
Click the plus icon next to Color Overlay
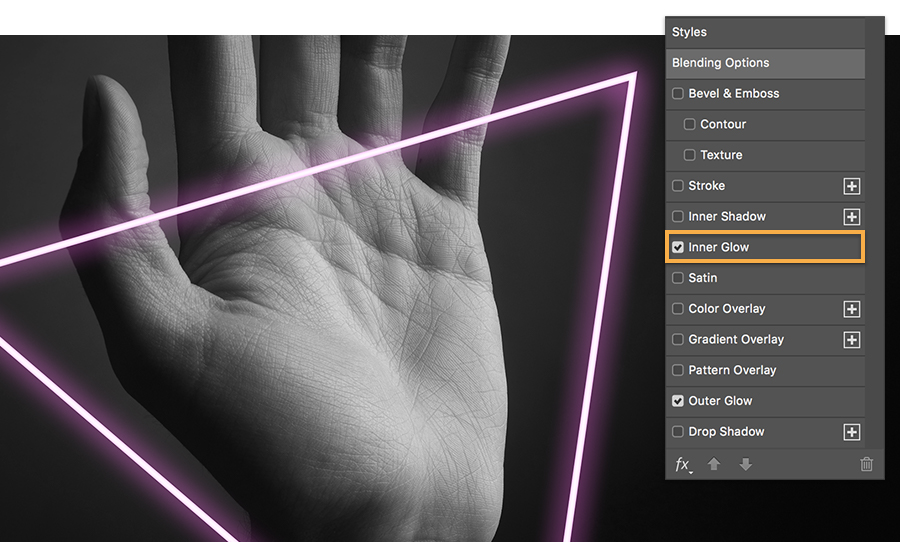tap(851, 309)
